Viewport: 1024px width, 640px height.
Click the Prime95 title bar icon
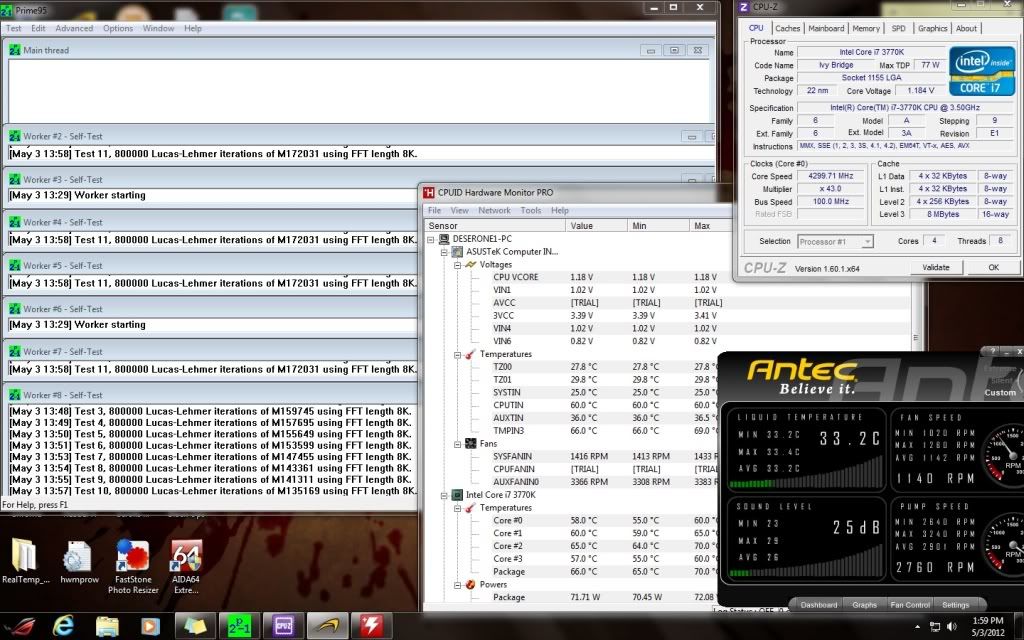click(6, 10)
